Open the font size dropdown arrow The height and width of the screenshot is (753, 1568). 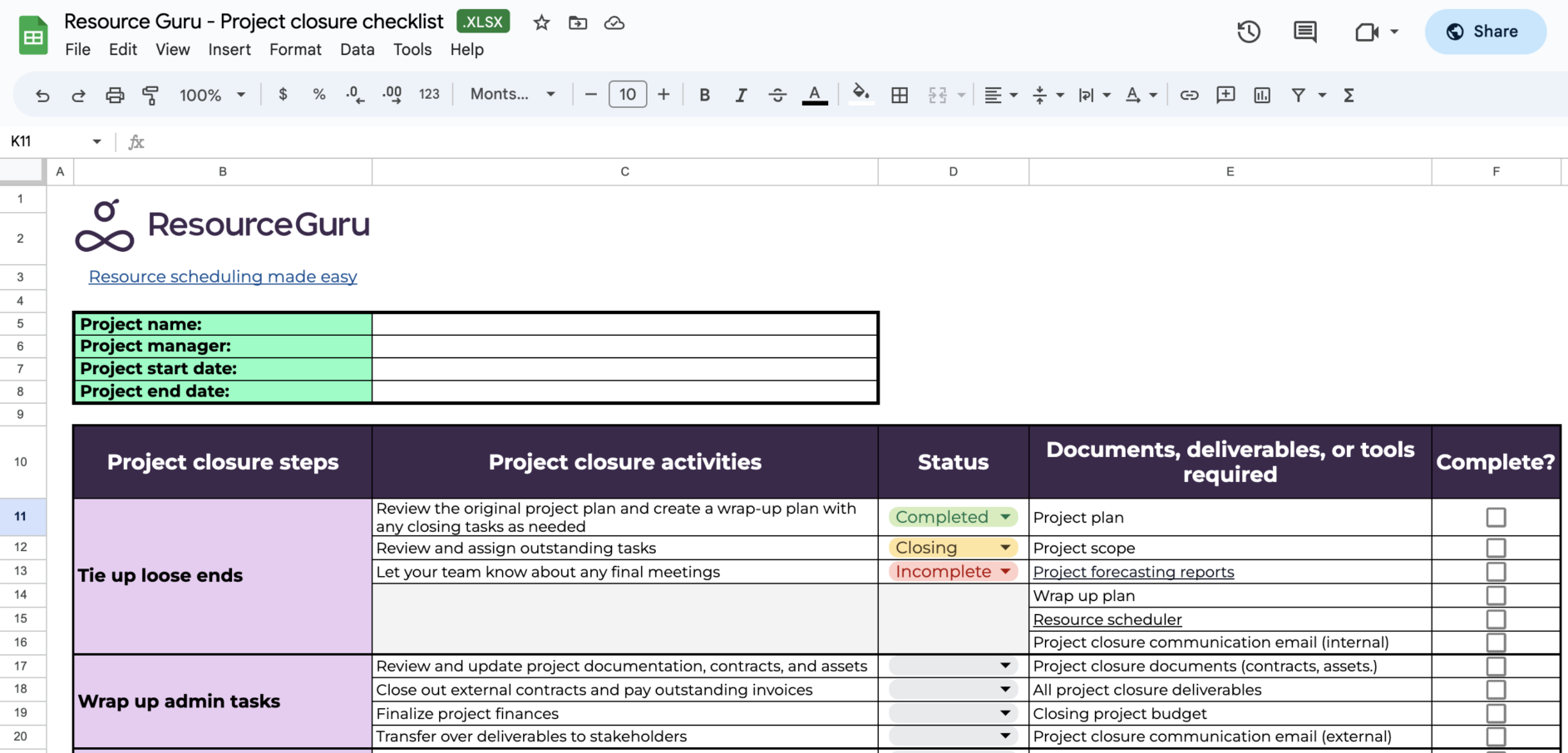pyautogui.click(x=628, y=94)
